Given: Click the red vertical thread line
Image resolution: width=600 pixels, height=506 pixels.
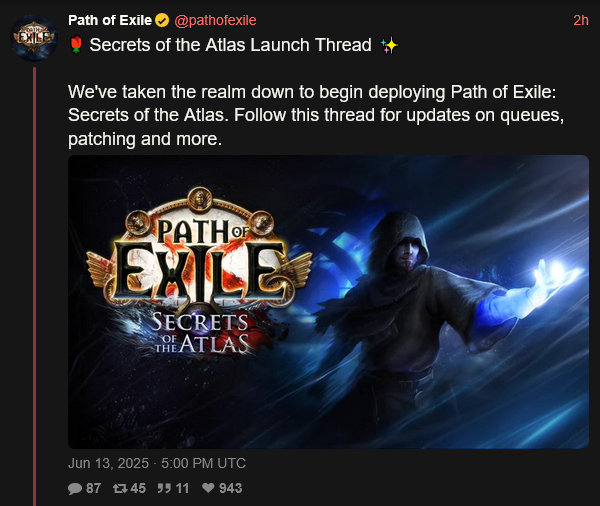Looking at the screenshot, I should [34, 286].
